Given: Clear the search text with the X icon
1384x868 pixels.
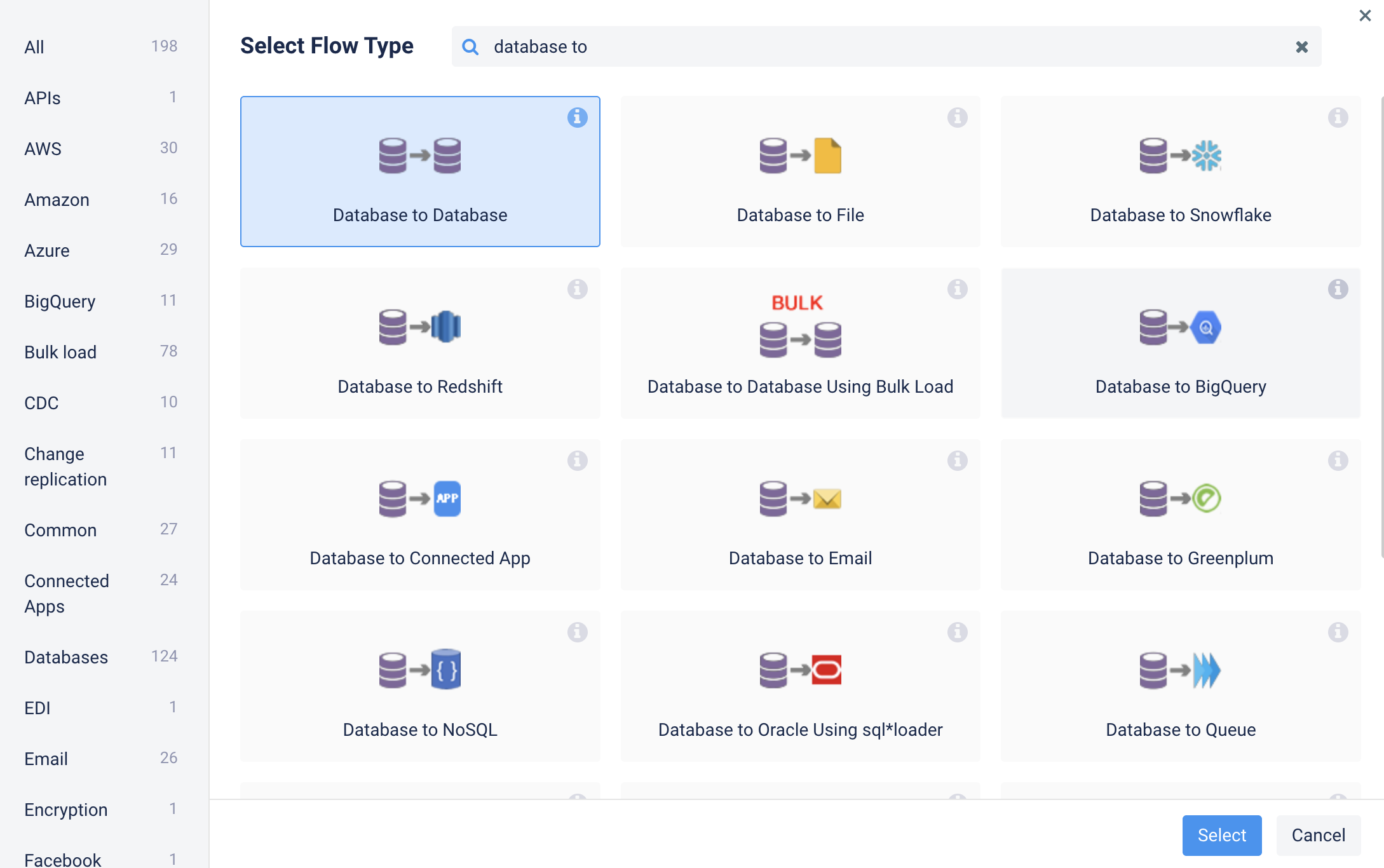Looking at the screenshot, I should (x=1301, y=46).
